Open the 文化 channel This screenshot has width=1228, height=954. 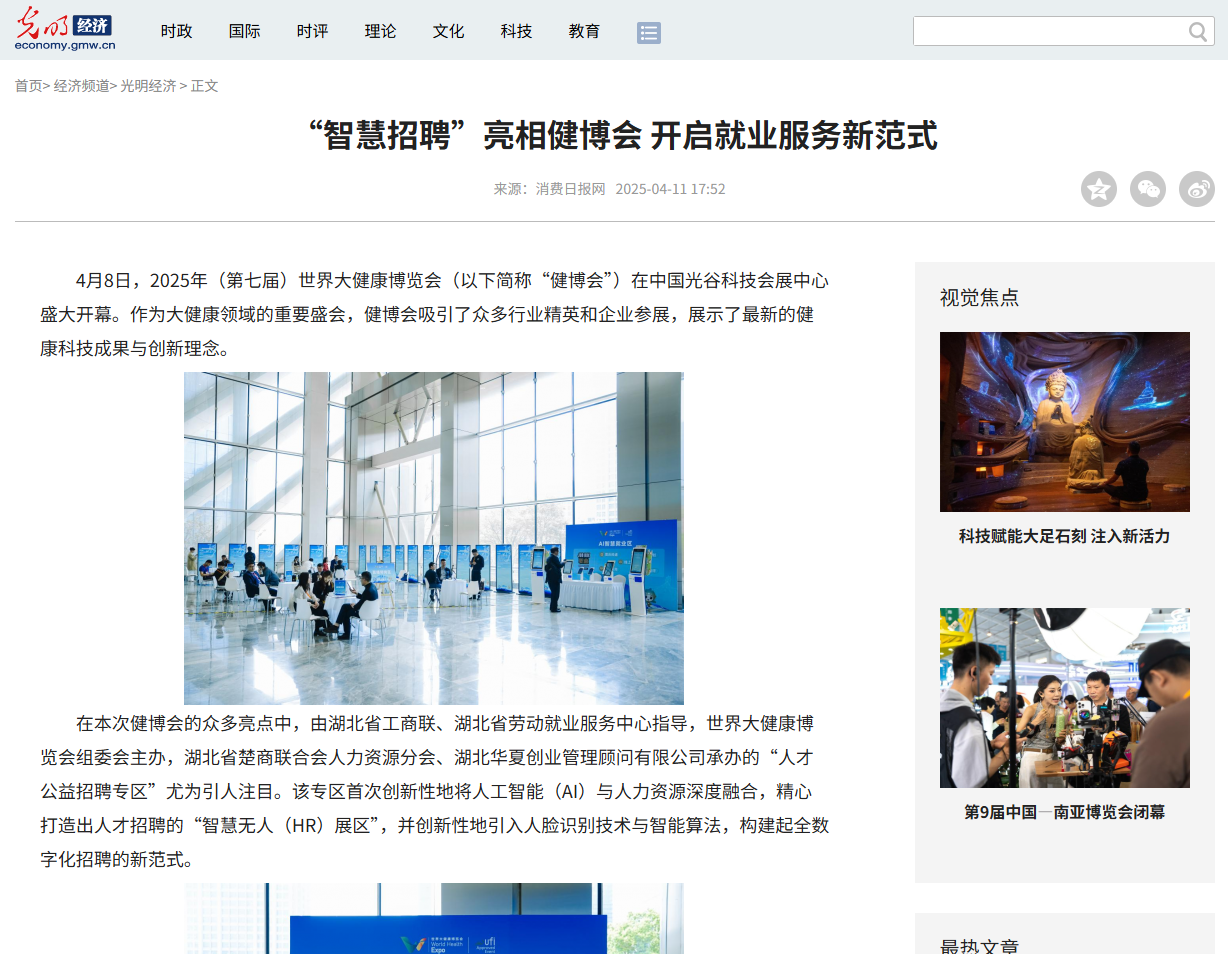449,31
